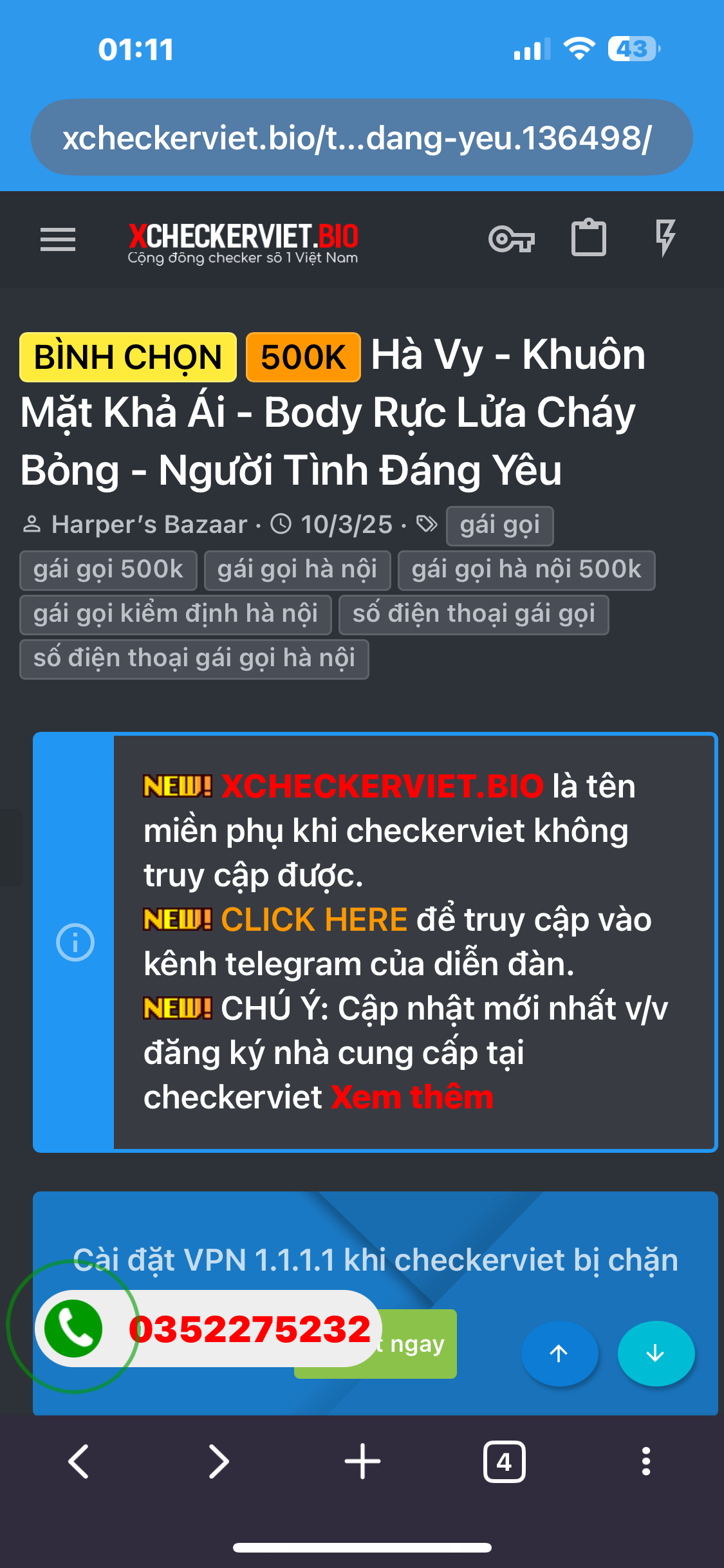Screen dimensions: 724x1568
Task: Tap the key login icon
Action: point(512,239)
